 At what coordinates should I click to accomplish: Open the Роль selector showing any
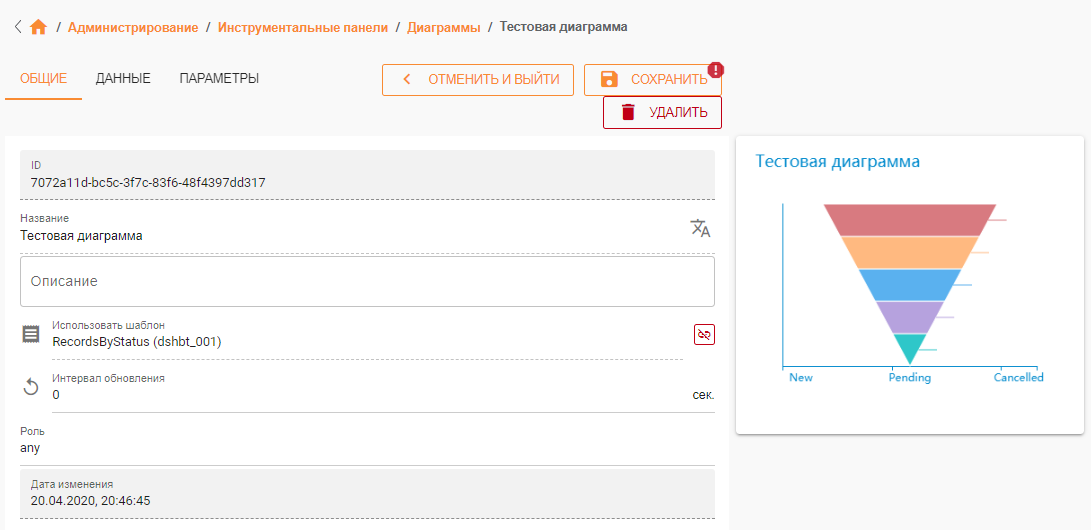pyautogui.click(x=367, y=441)
